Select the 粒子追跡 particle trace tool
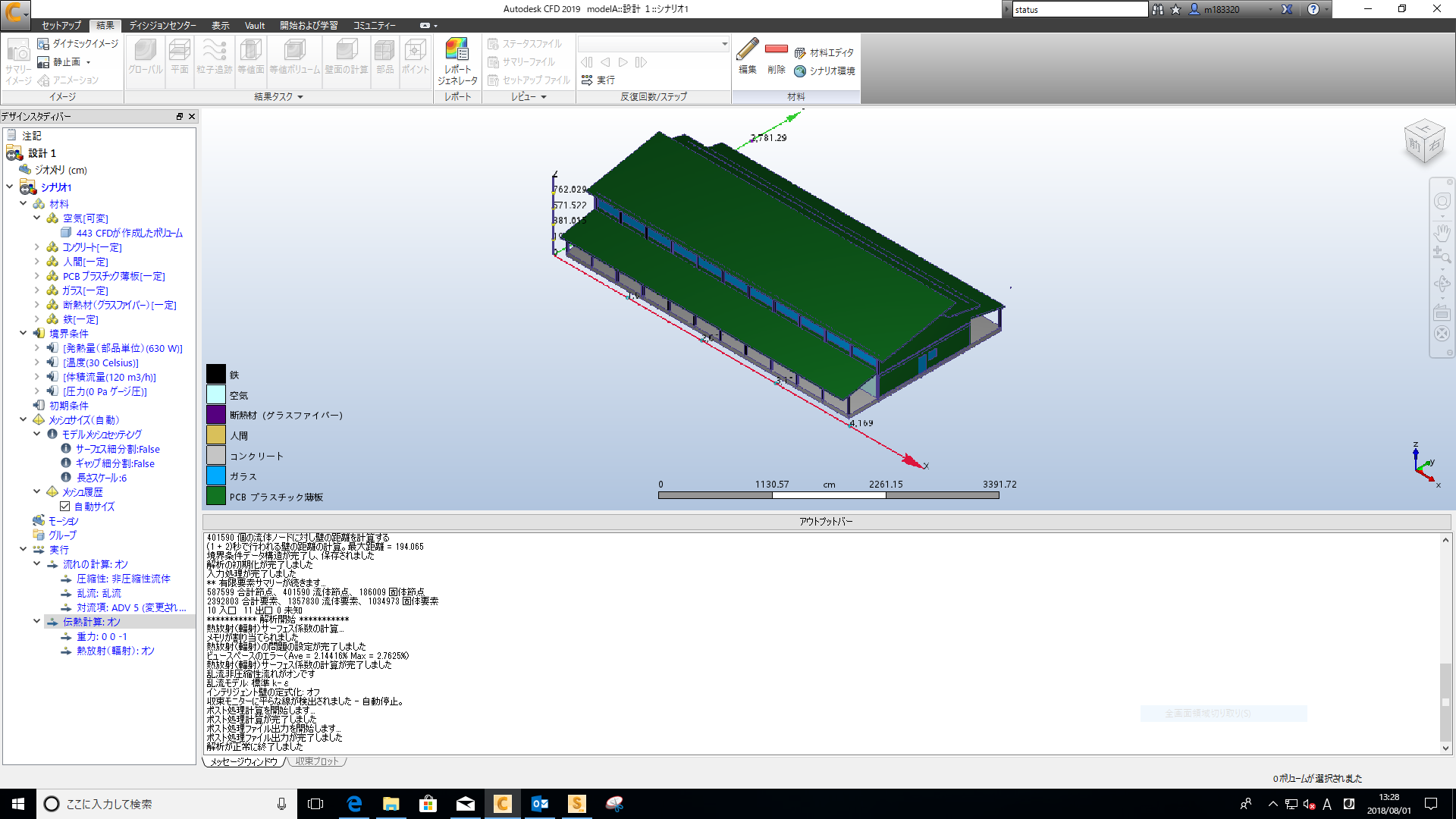The width and height of the screenshot is (1456, 819). click(215, 56)
